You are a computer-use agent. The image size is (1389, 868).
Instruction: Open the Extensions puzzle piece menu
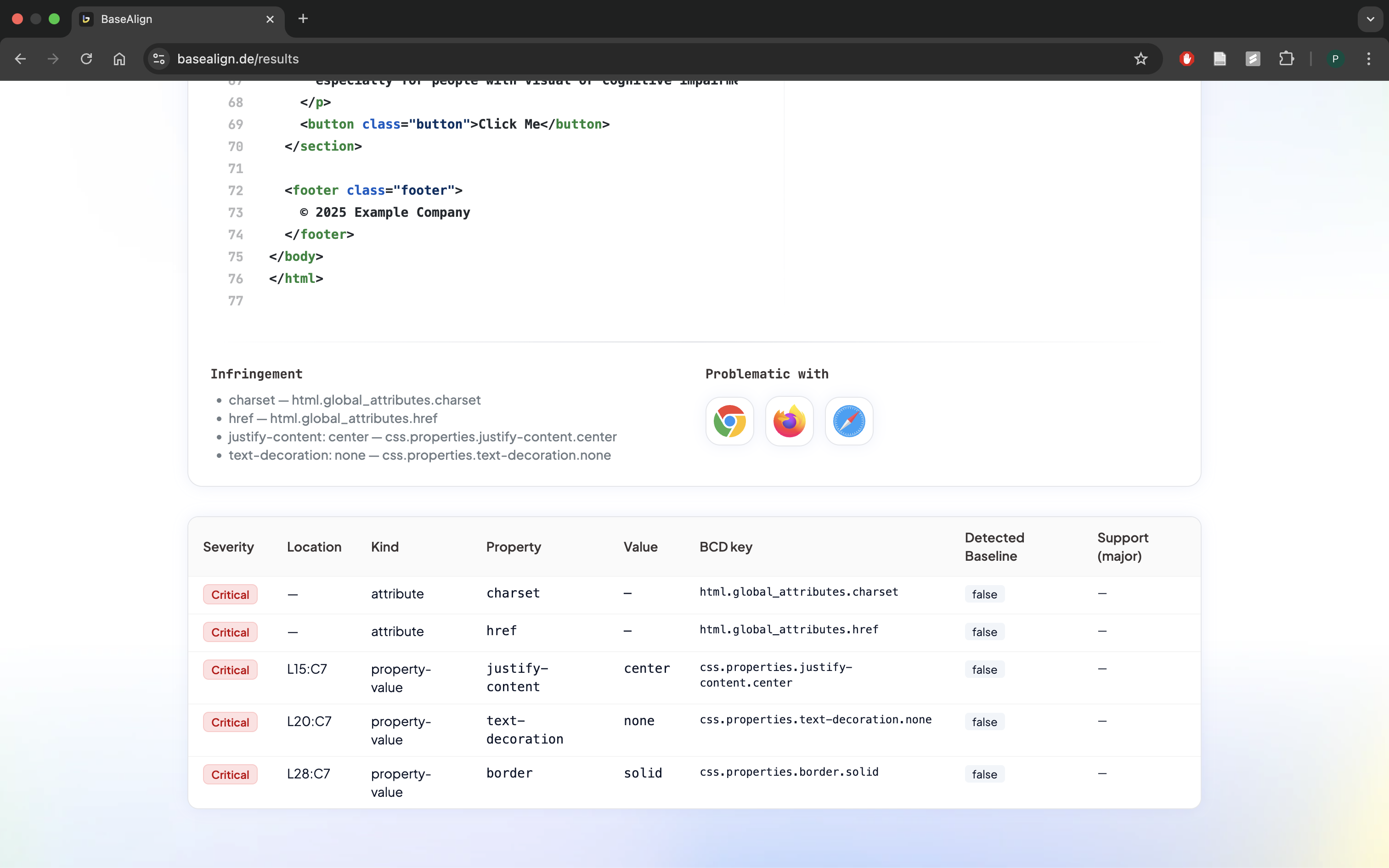click(x=1286, y=59)
